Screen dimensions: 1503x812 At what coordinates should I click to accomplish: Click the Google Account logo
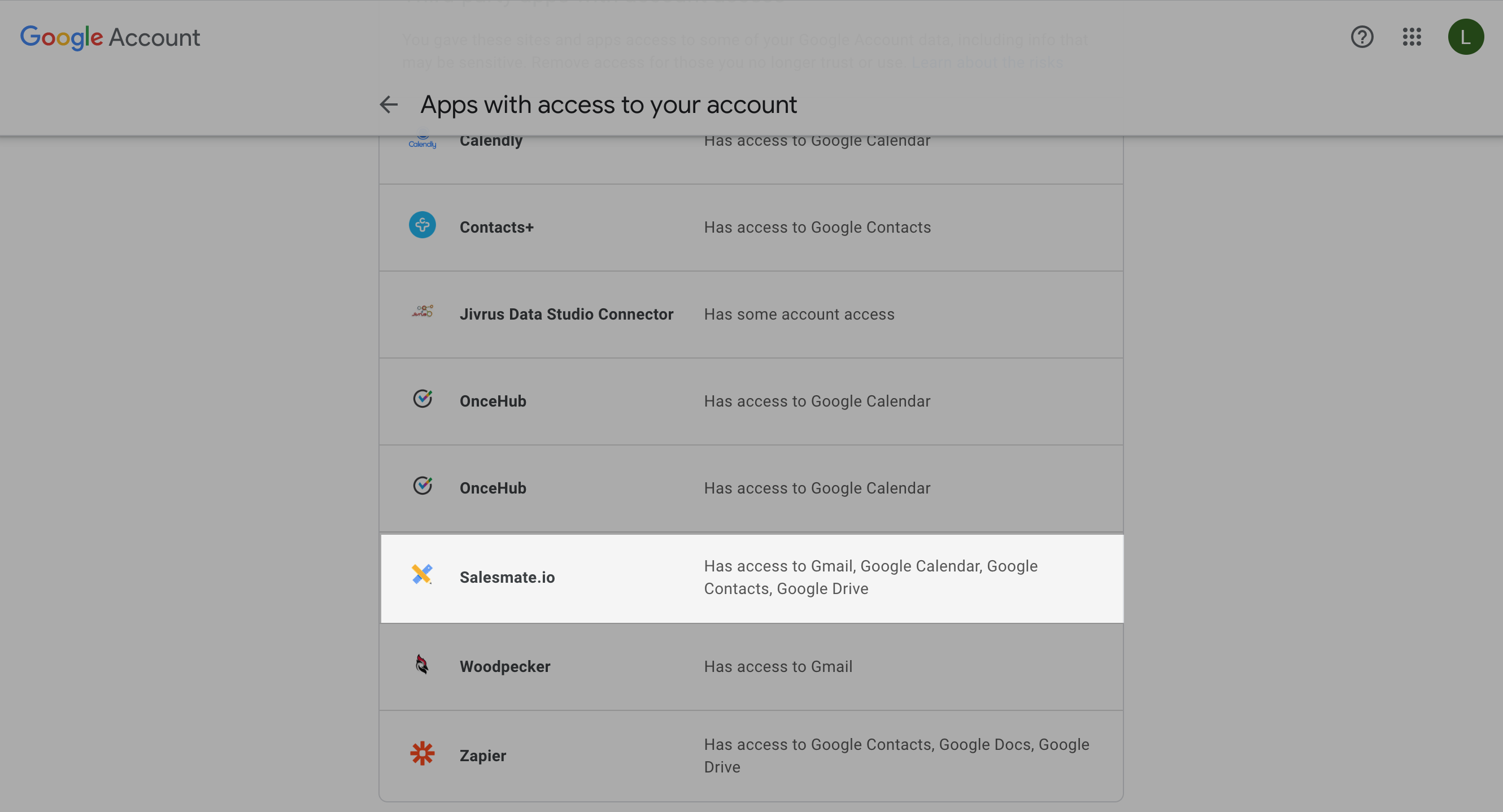click(110, 37)
